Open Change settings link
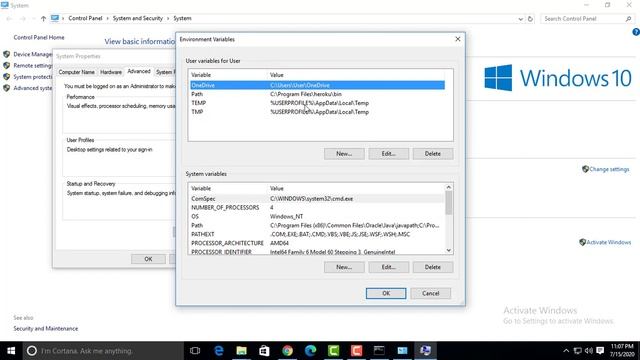 (609, 169)
